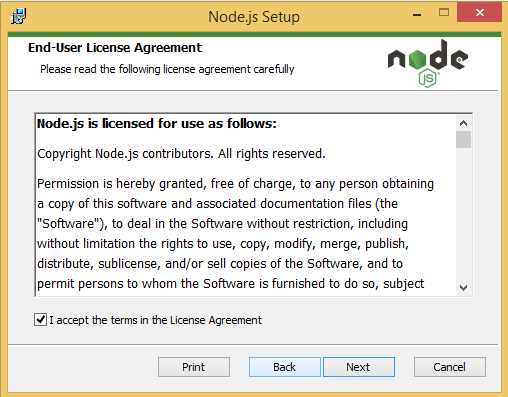Uncheck the accept license terms checkbox
This screenshot has height=397, width=508.
41,320
